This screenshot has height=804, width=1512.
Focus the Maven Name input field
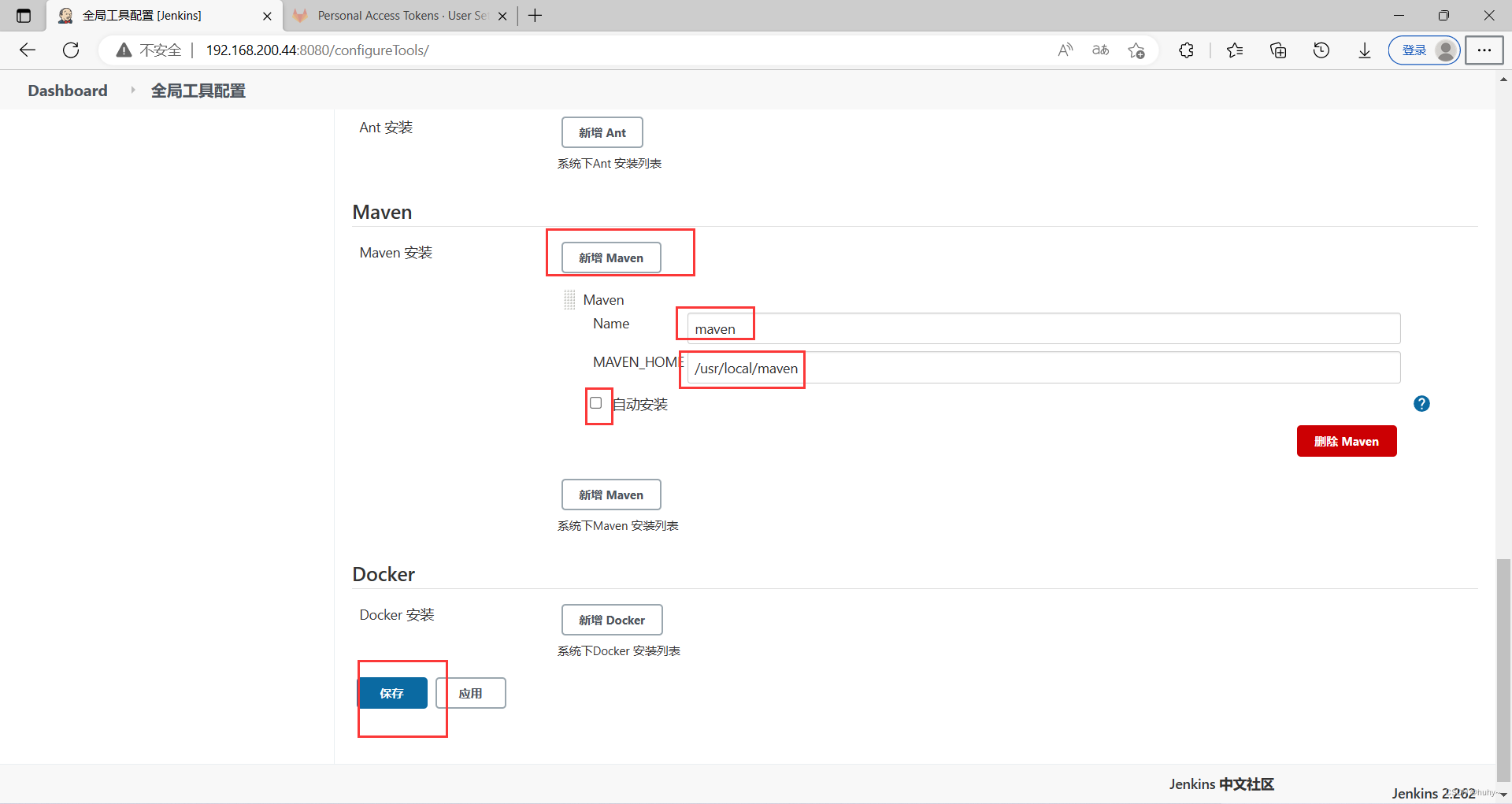(x=1043, y=328)
